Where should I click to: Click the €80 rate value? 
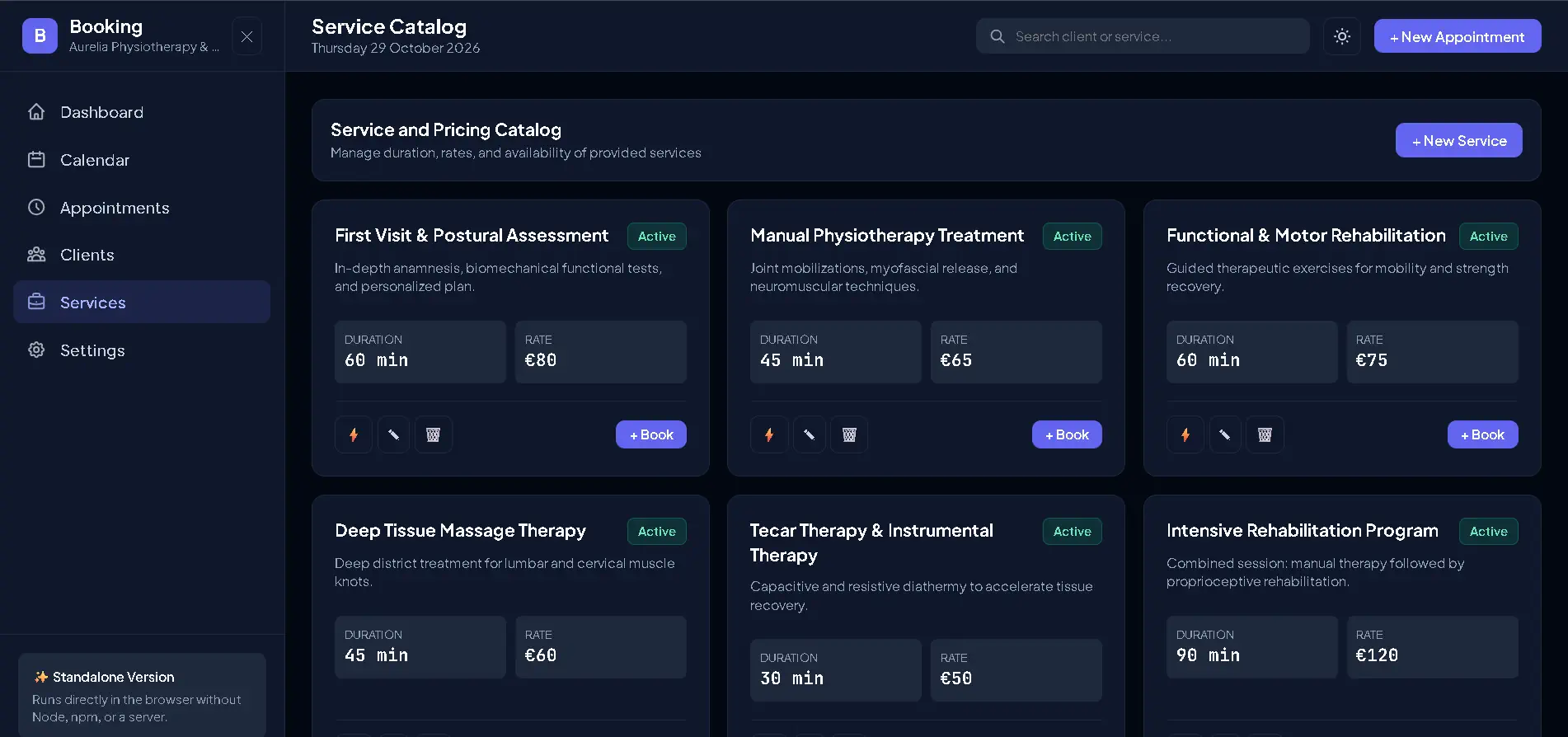pos(541,360)
